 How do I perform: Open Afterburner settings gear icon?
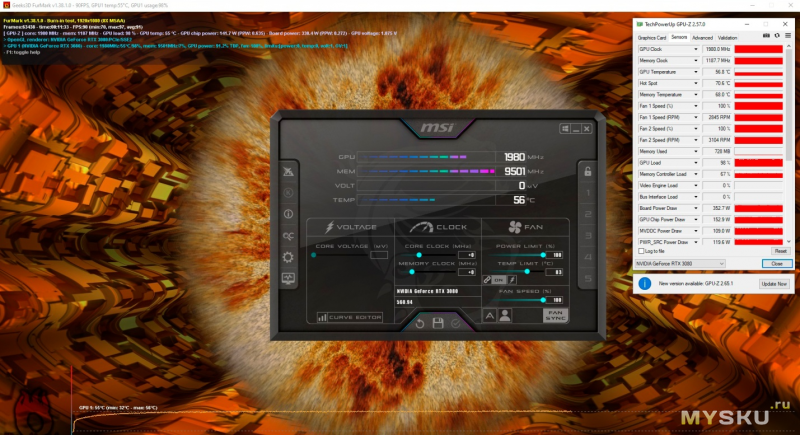(x=288, y=257)
